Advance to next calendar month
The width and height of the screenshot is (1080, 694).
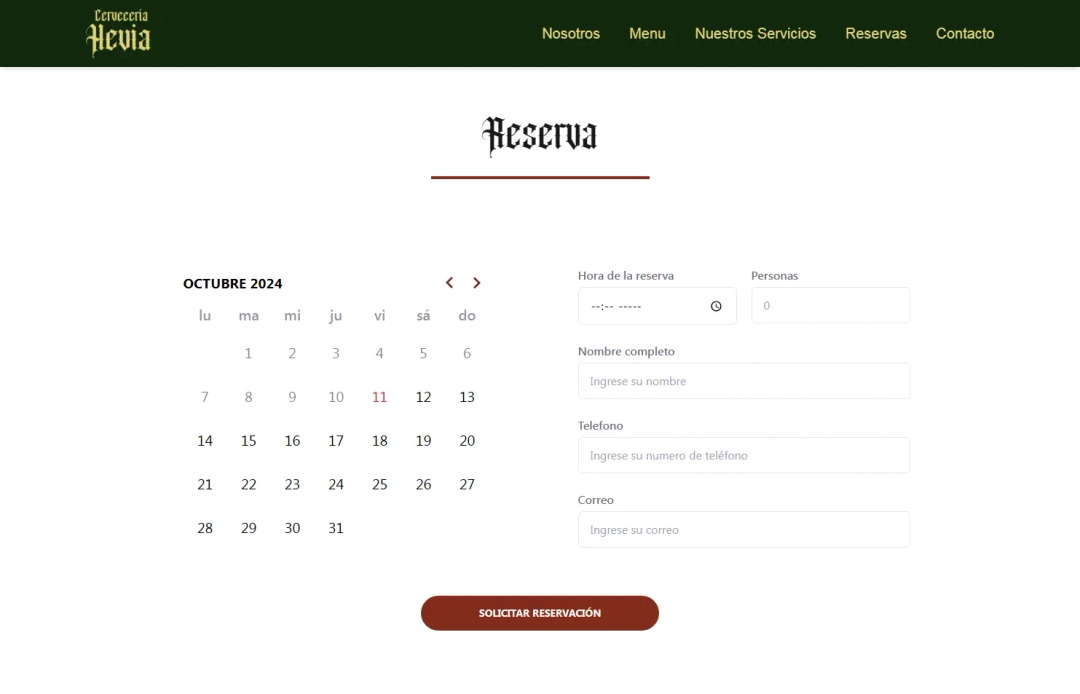[x=477, y=283]
